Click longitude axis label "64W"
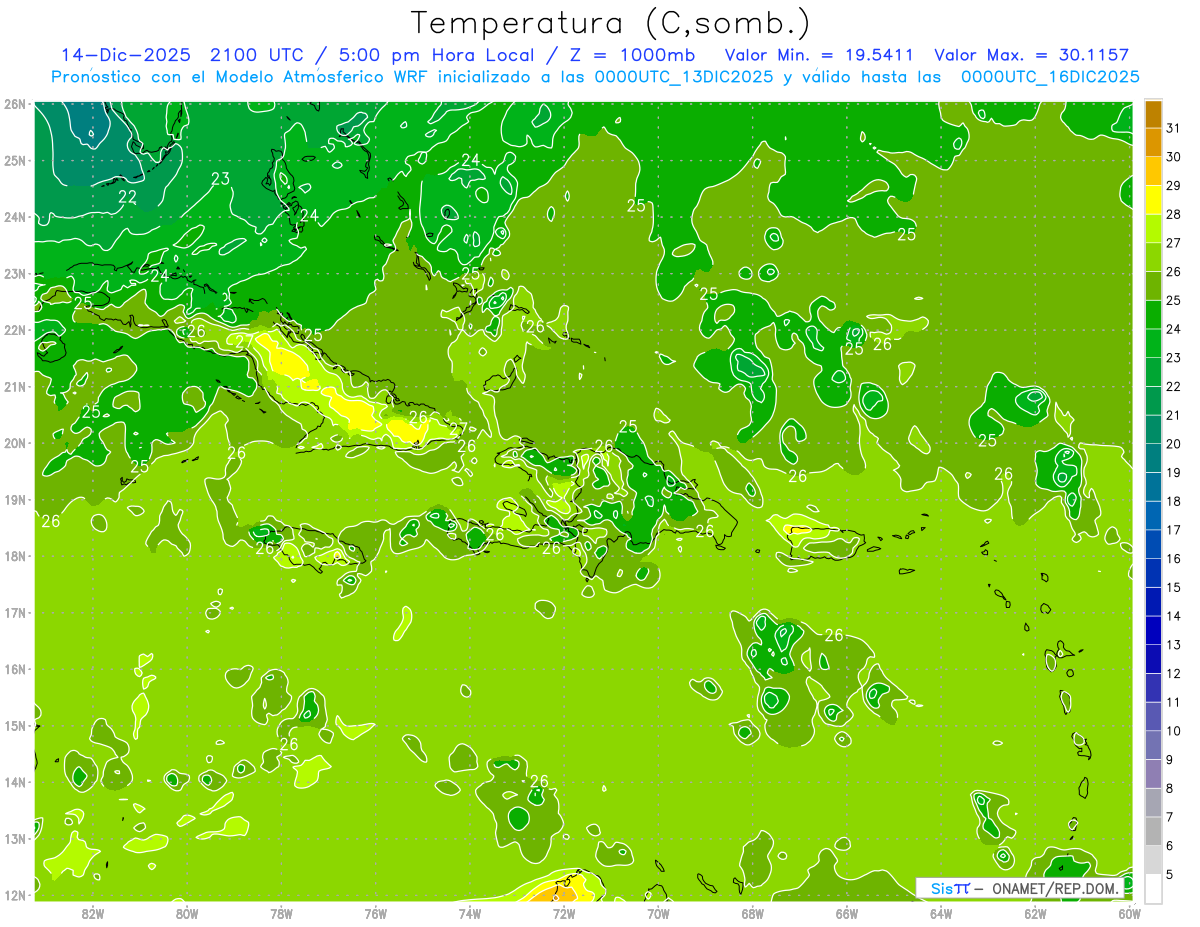The width and height of the screenshot is (1200, 927). [941, 913]
